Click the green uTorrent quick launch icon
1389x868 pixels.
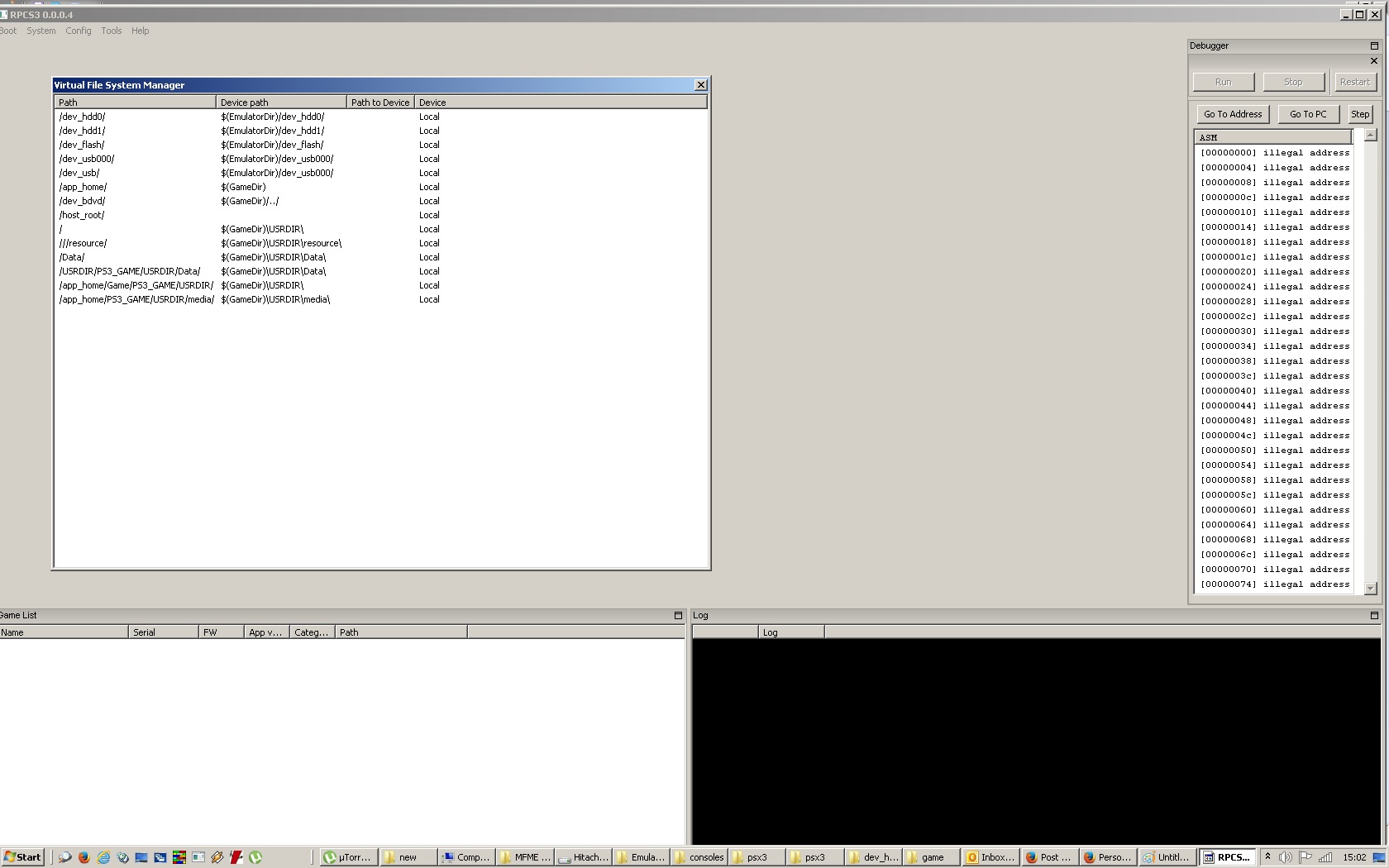point(255,857)
